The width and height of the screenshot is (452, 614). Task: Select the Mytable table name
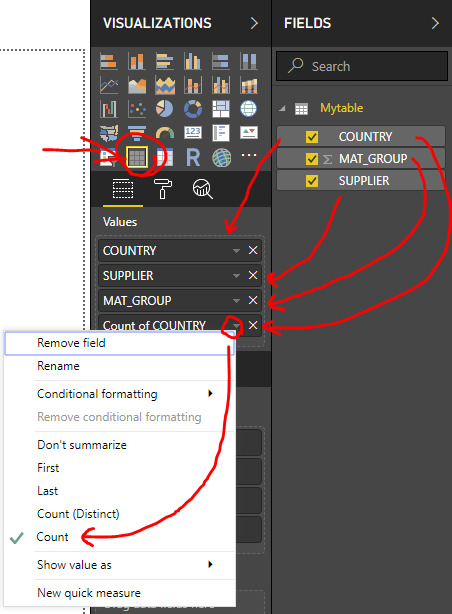tap(342, 108)
